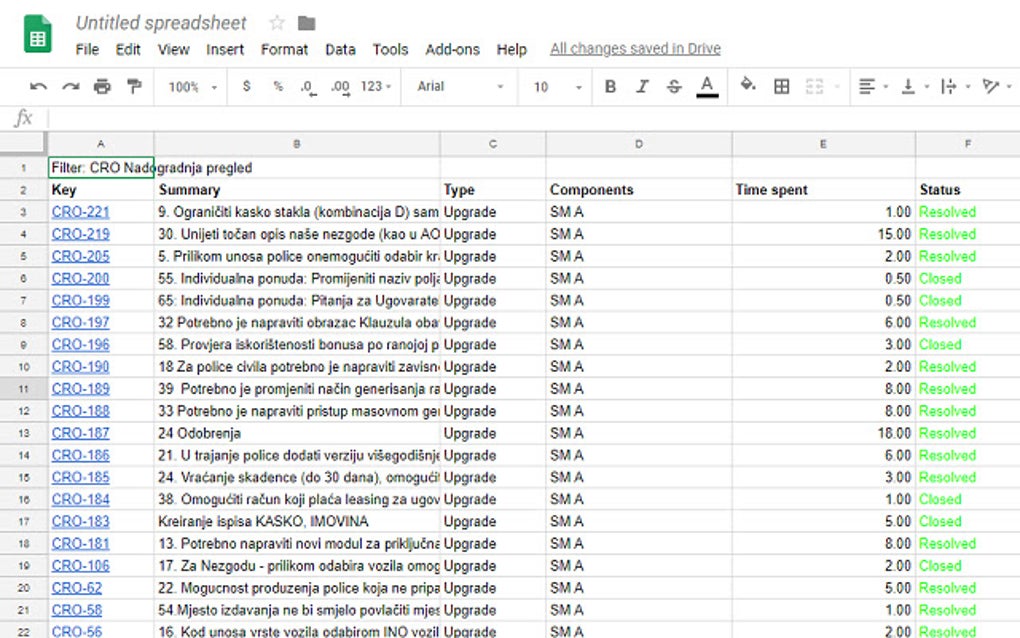The width and height of the screenshot is (1020, 638).
Task: Apply paint format with the Paint format tool
Action: [135, 87]
